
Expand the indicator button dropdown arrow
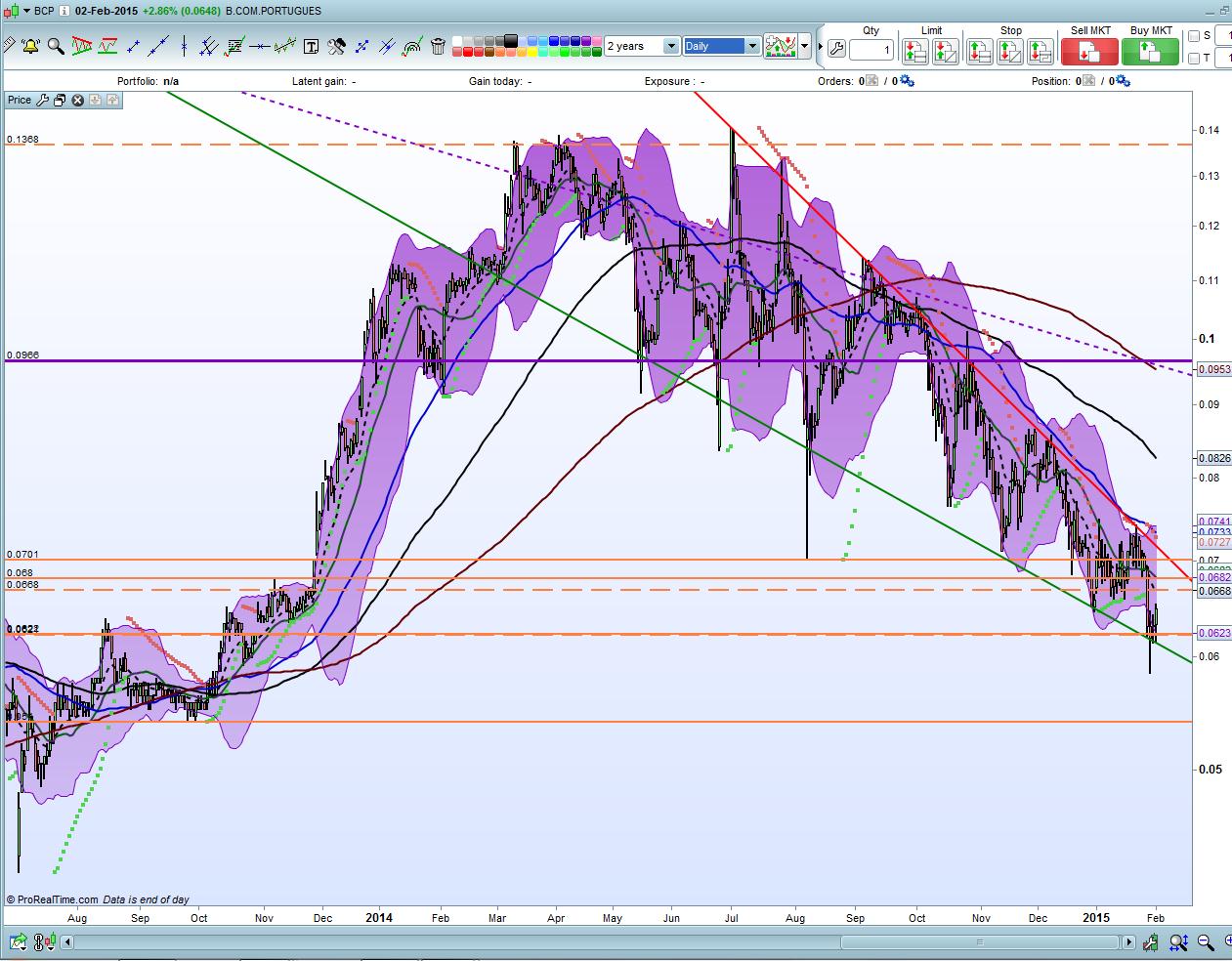[x=805, y=46]
